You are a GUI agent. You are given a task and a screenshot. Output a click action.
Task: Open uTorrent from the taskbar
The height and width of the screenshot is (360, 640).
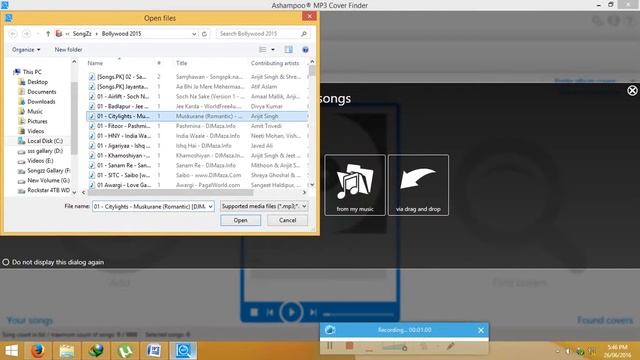(125, 351)
